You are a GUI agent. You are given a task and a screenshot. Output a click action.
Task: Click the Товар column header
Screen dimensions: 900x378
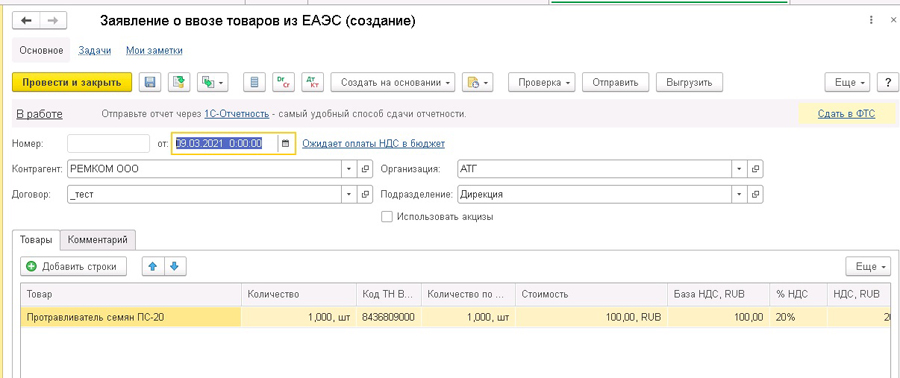tap(131, 294)
